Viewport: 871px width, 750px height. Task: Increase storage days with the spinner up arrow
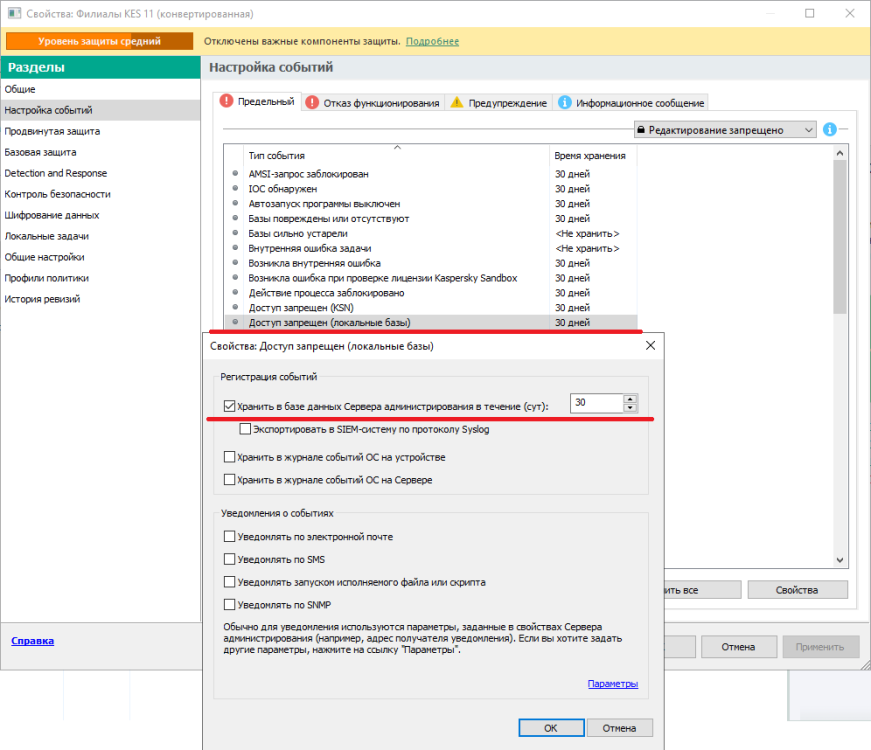(630, 399)
